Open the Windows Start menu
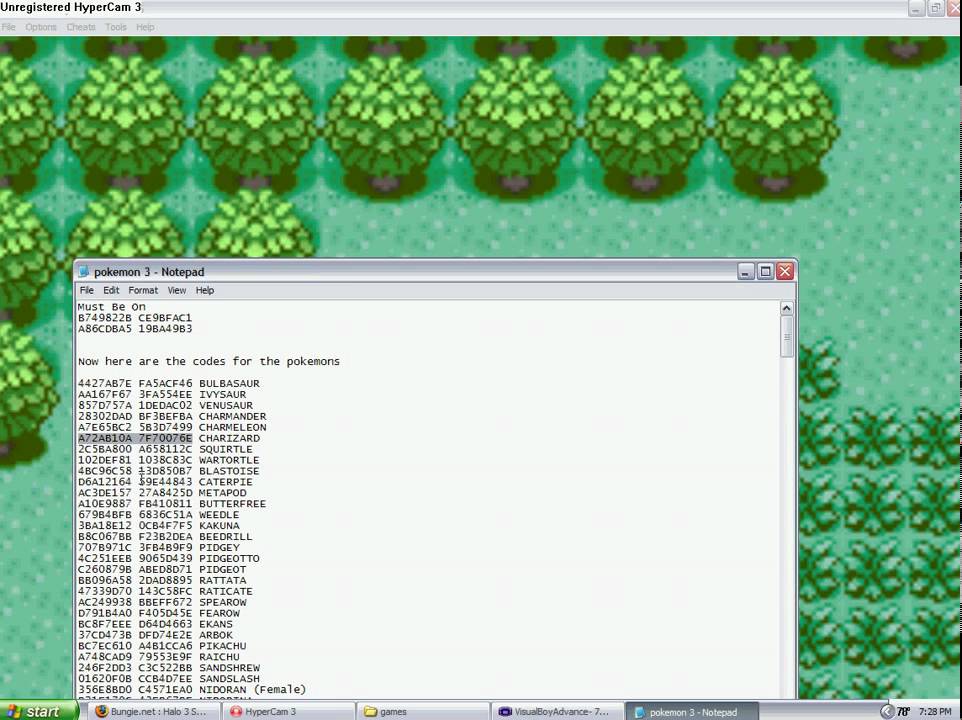 click(x=38, y=711)
